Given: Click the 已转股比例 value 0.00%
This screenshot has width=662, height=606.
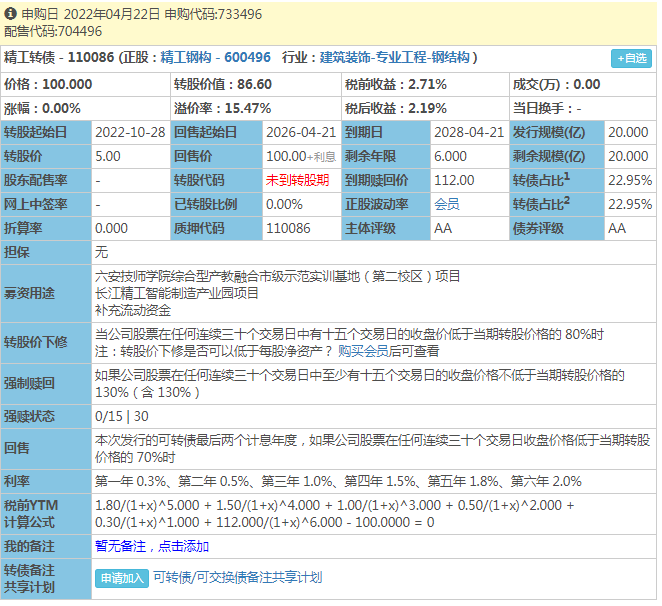Looking at the screenshot, I should [x=285, y=204].
